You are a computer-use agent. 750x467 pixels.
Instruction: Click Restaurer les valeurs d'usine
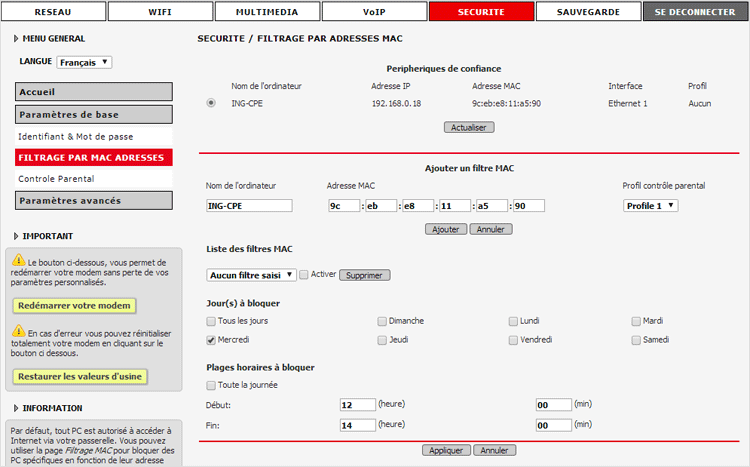(x=80, y=376)
